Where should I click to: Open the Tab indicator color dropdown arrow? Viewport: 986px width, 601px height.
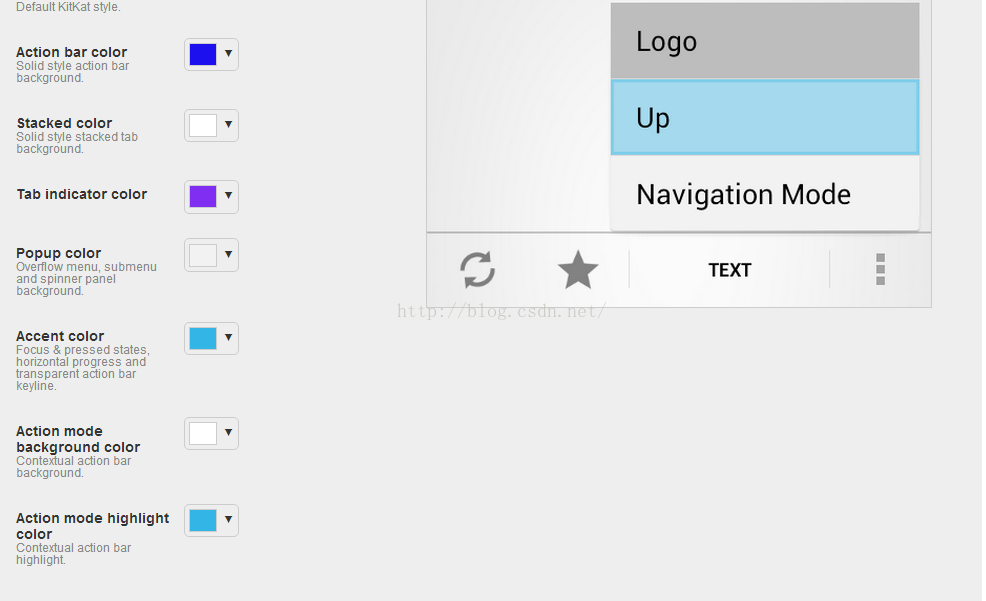click(229, 196)
